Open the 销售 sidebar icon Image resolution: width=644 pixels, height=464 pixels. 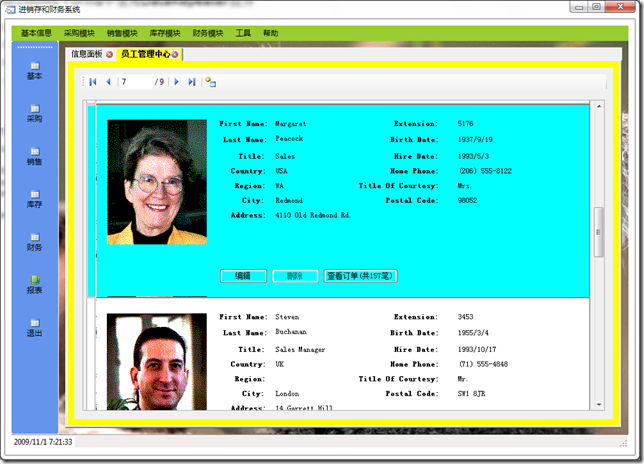(34, 156)
